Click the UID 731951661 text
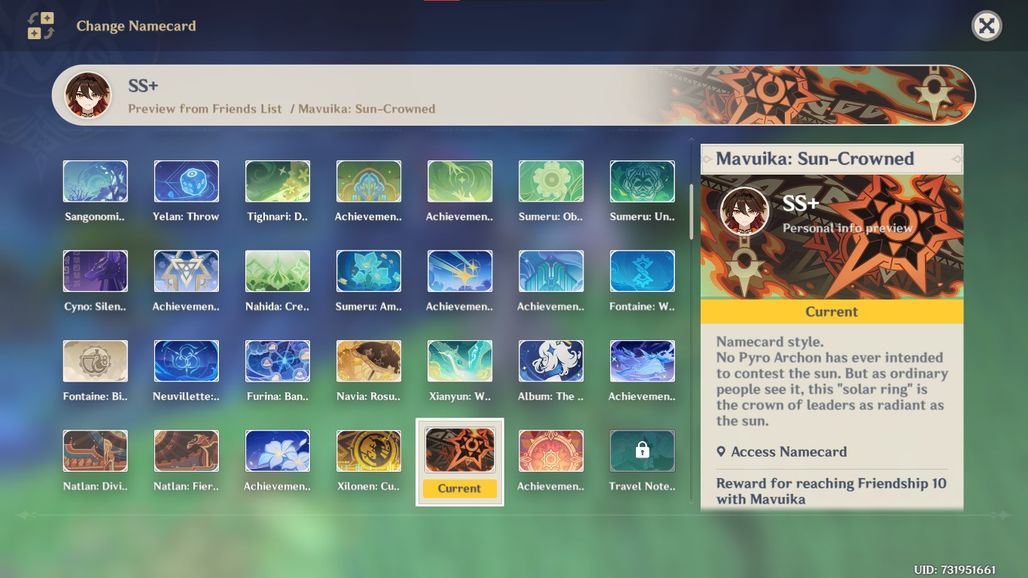 [x=955, y=569]
